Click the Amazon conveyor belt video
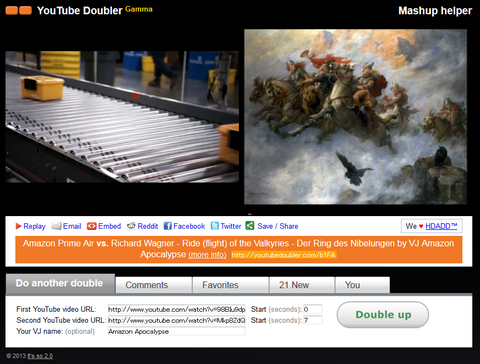Image resolution: width=480 pixels, height=364 pixels. coord(122,117)
